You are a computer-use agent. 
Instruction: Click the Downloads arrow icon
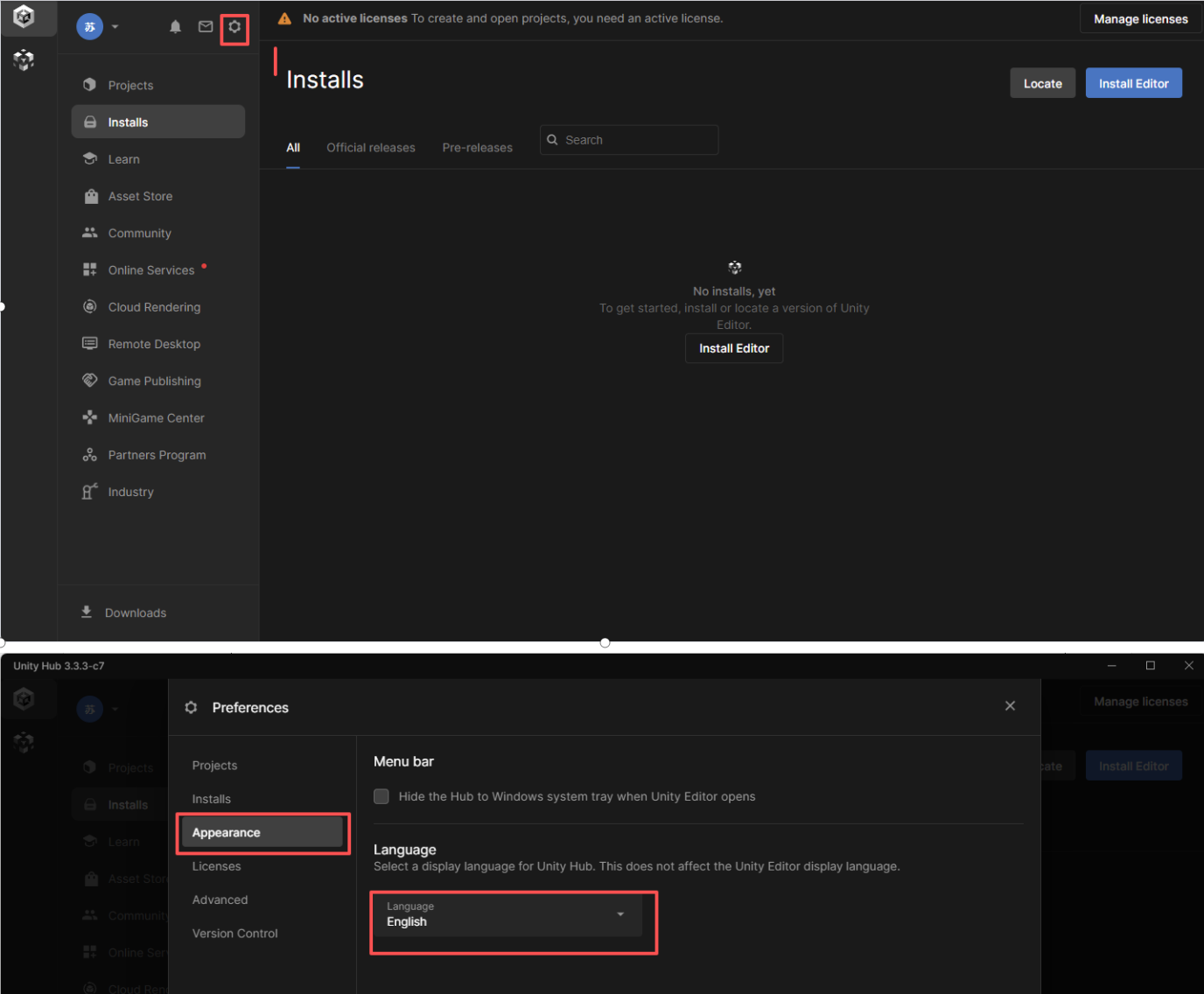coord(87,612)
